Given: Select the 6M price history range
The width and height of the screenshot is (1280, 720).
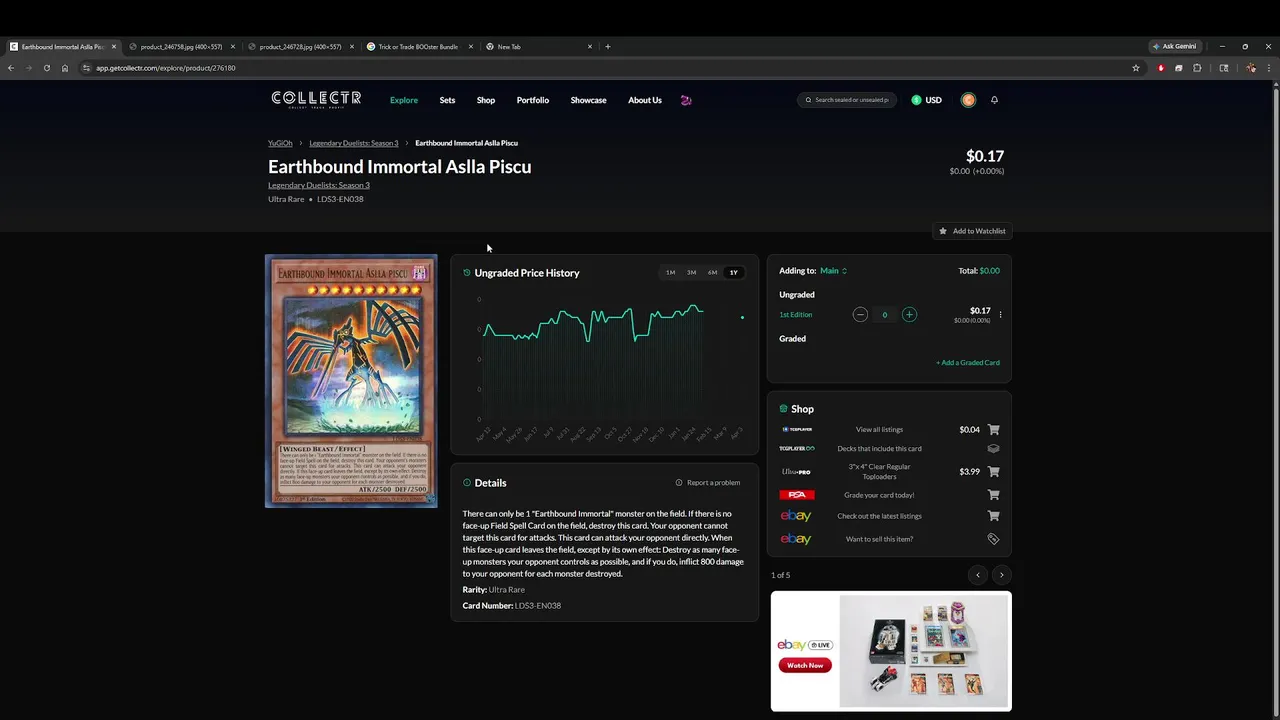Looking at the screenshot, I should tap(712, 272).
